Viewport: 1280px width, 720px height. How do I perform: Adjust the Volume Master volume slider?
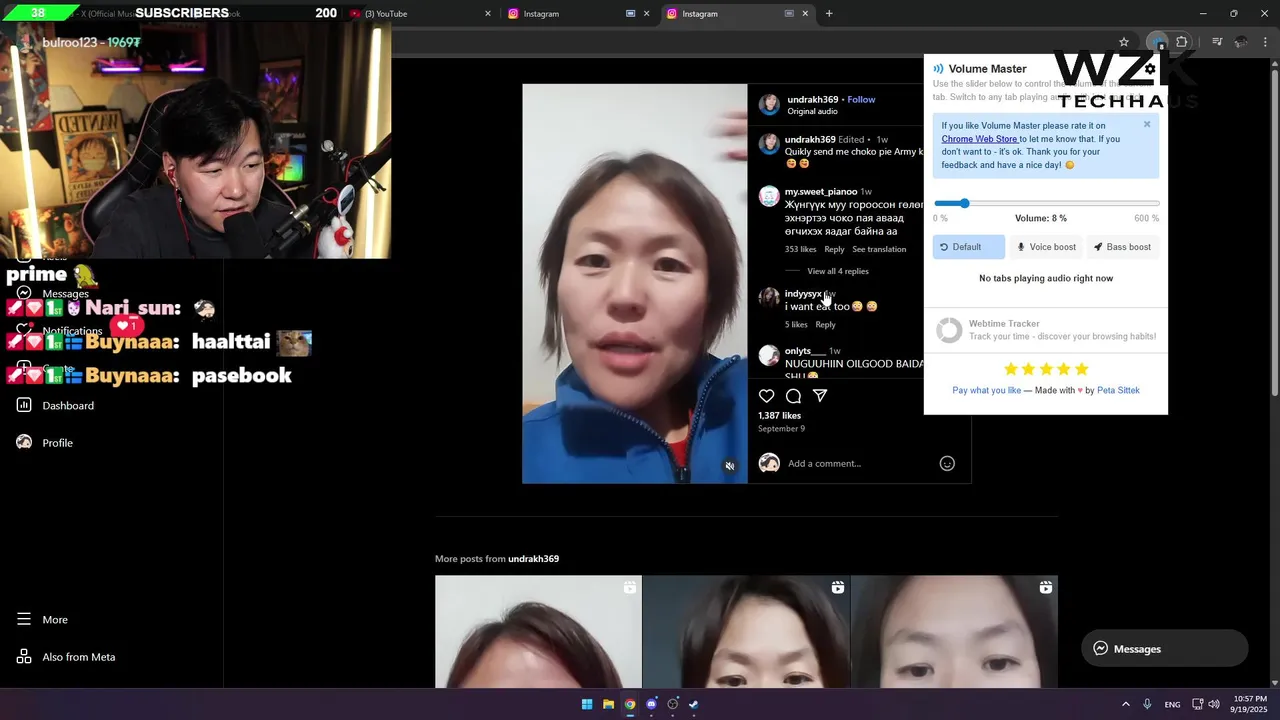click(1046, 204)
